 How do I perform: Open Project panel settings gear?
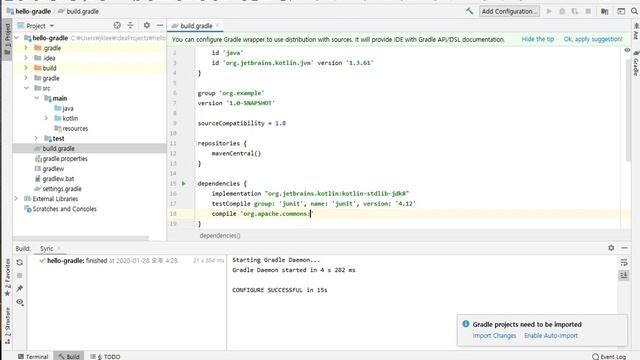[147, 25]
